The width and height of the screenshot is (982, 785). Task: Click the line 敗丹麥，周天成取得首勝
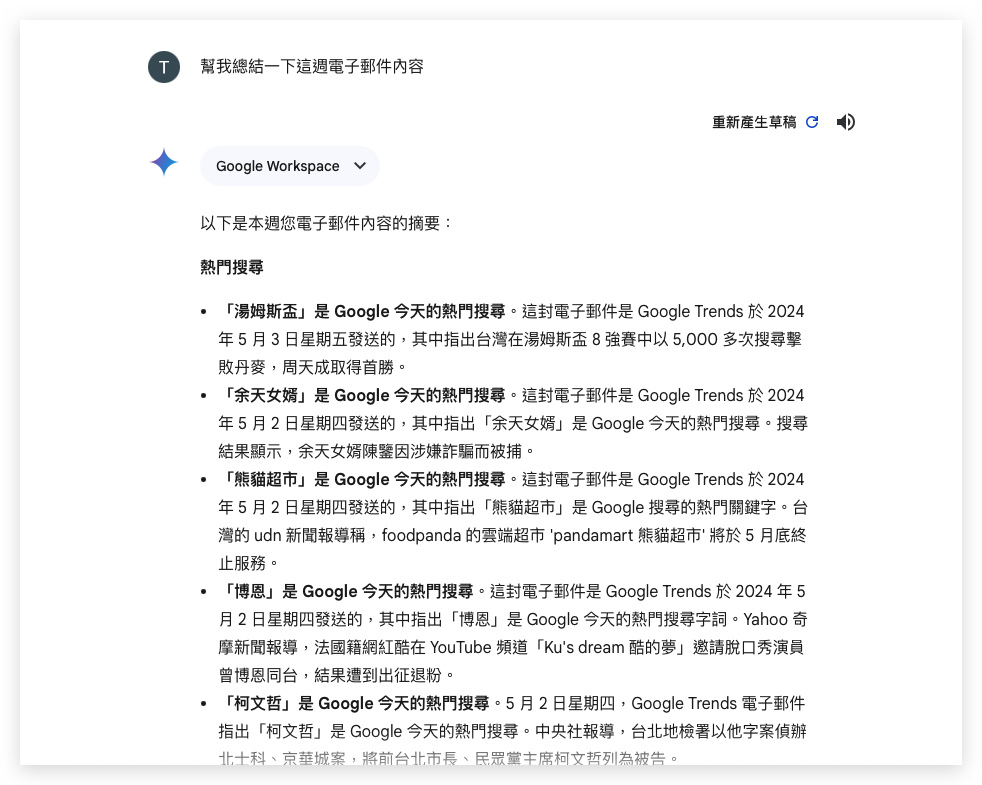pos(312,367)
